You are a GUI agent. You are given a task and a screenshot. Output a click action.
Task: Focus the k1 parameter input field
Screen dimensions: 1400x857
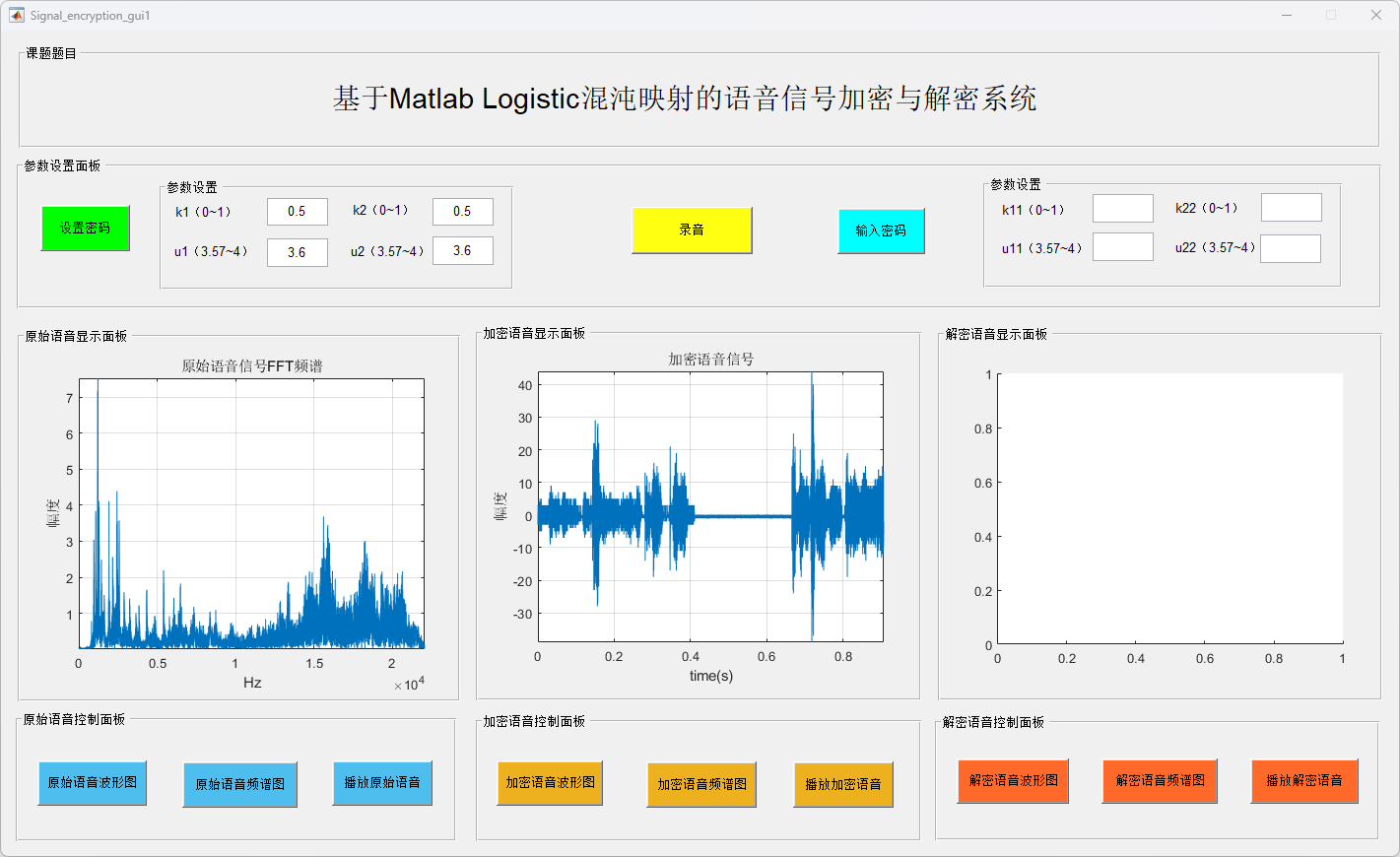(297, 212)
